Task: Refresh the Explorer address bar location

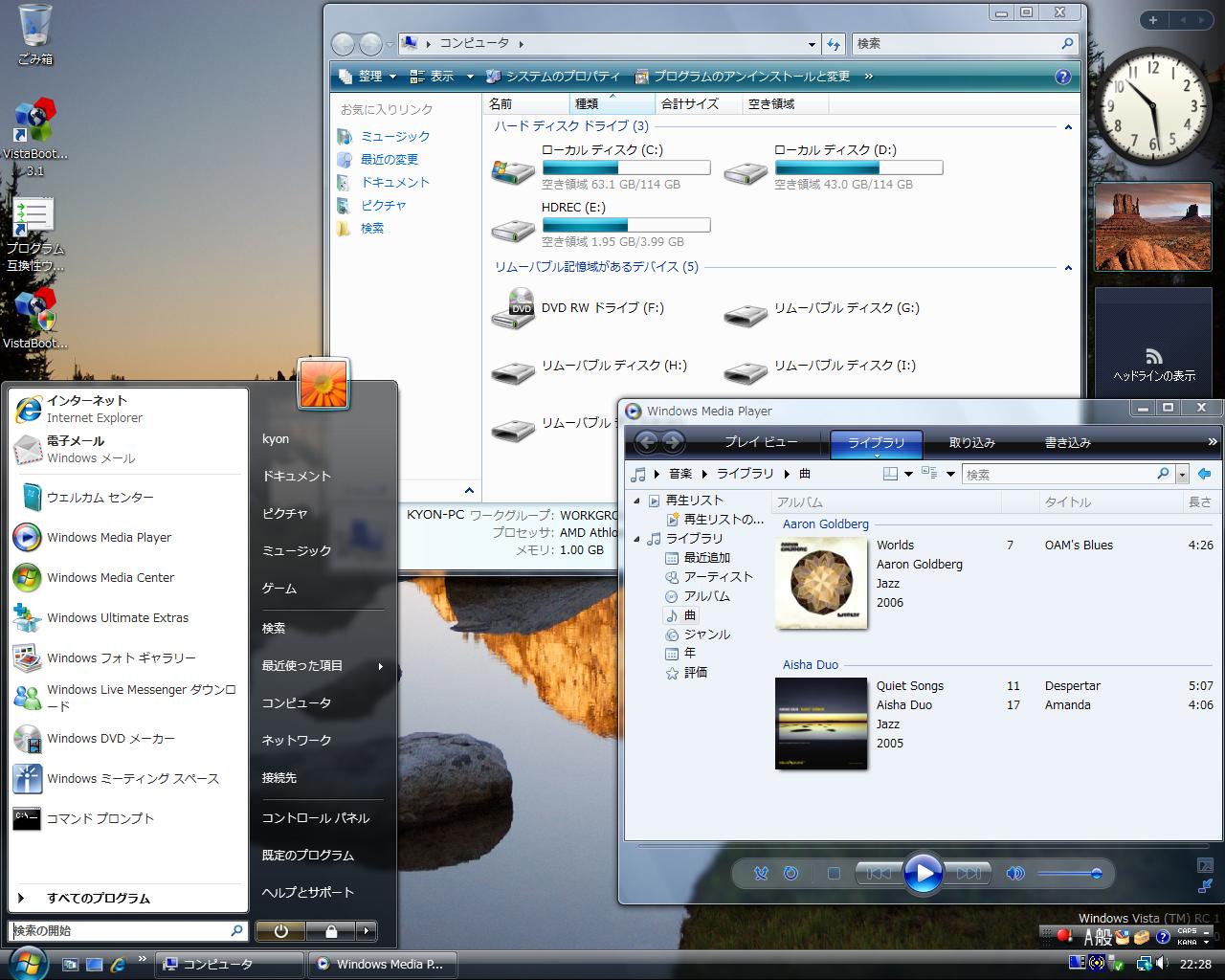Action: point(834,44)
